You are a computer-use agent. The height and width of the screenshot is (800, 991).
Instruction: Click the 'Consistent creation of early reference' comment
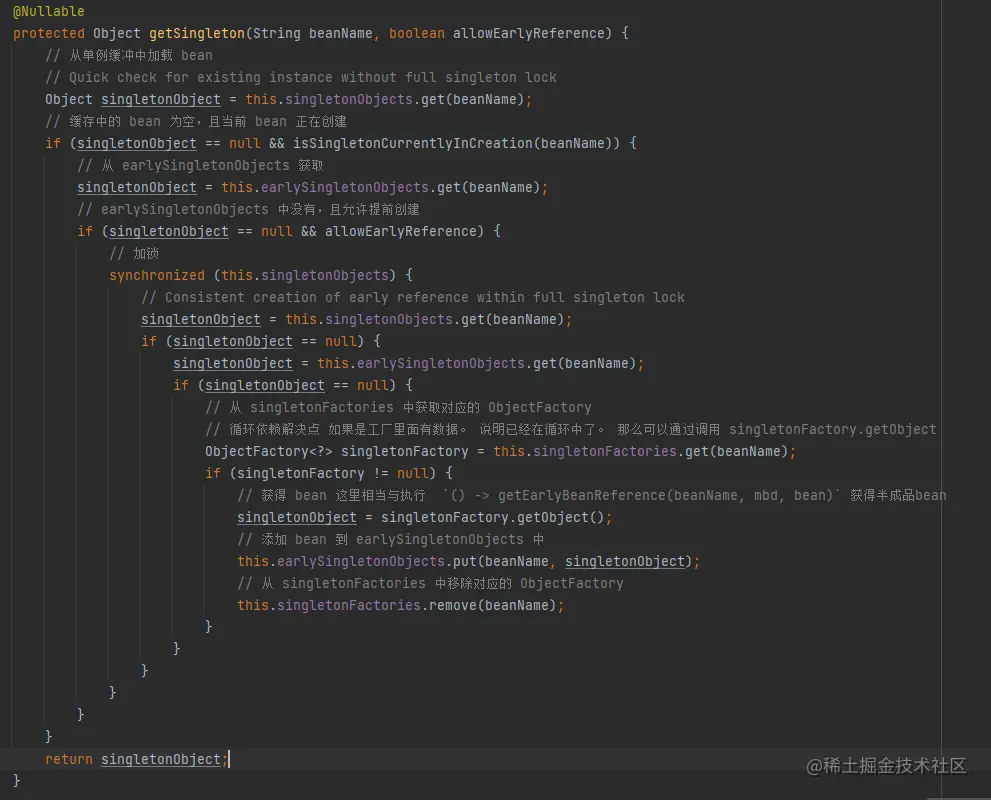coord(413,298)
